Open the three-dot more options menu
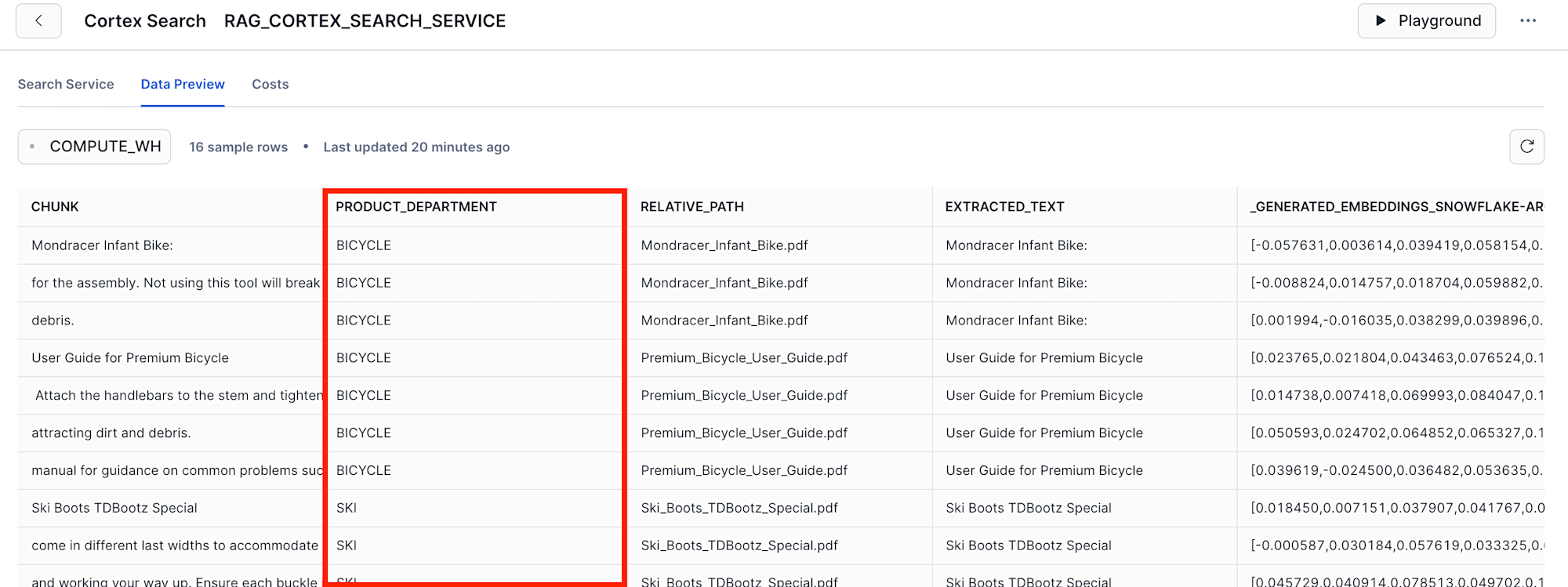Viewport: 1568px width, 587px height. coord(1527,20)
